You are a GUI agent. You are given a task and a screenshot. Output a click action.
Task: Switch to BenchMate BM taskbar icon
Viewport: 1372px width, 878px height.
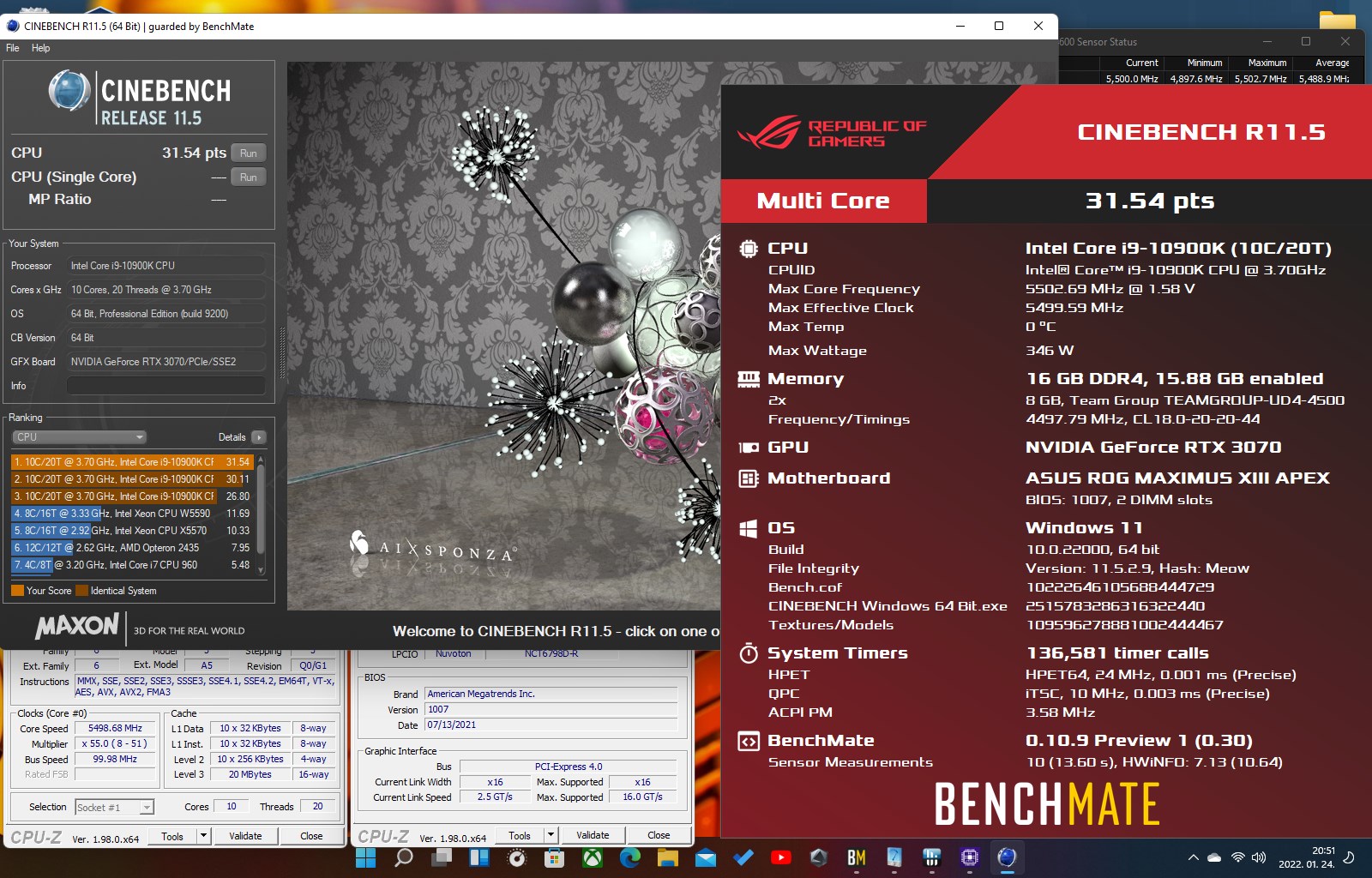click(x=857, y=857)
